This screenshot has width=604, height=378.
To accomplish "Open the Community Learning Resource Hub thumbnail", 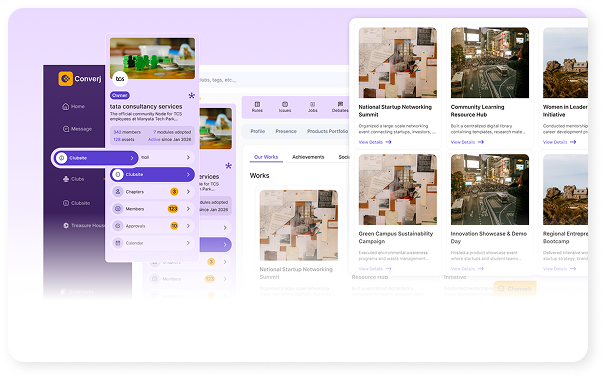I will [x=490, y=62].
